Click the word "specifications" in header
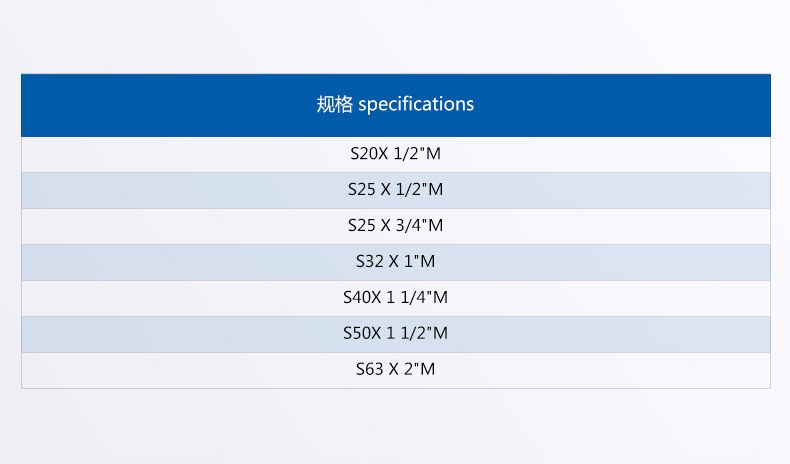Screen dimensions: 790x464 tap(416, 104)
